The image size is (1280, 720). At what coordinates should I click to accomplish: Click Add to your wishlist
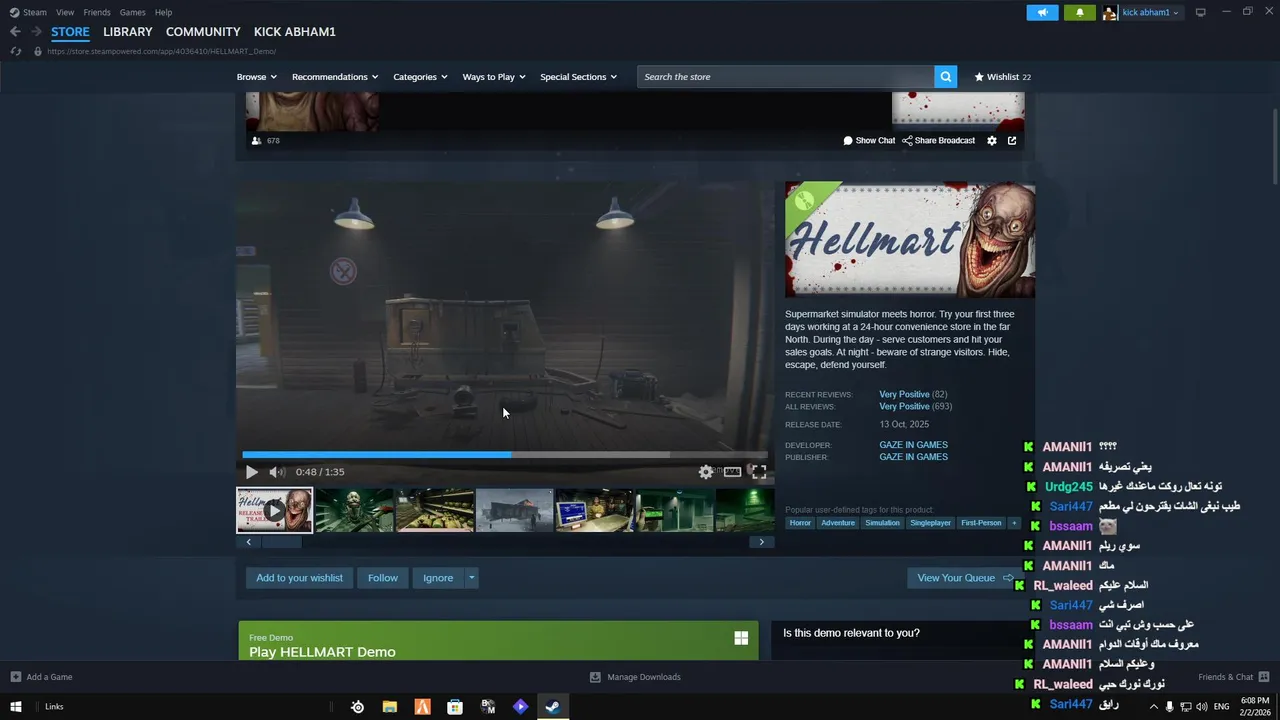[x=299, y=578]
